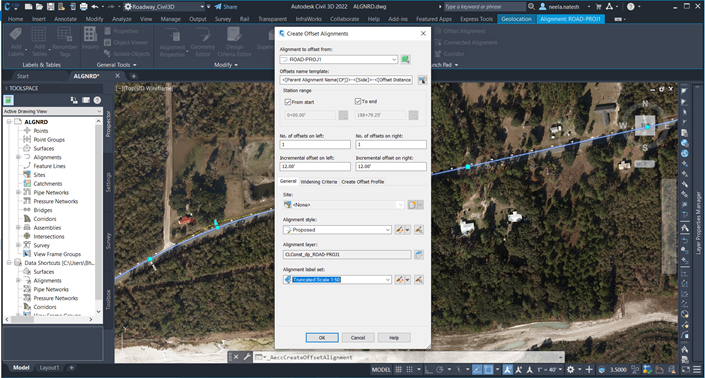Click the Inquiry tool icon in the ribbon

(90, 38)
